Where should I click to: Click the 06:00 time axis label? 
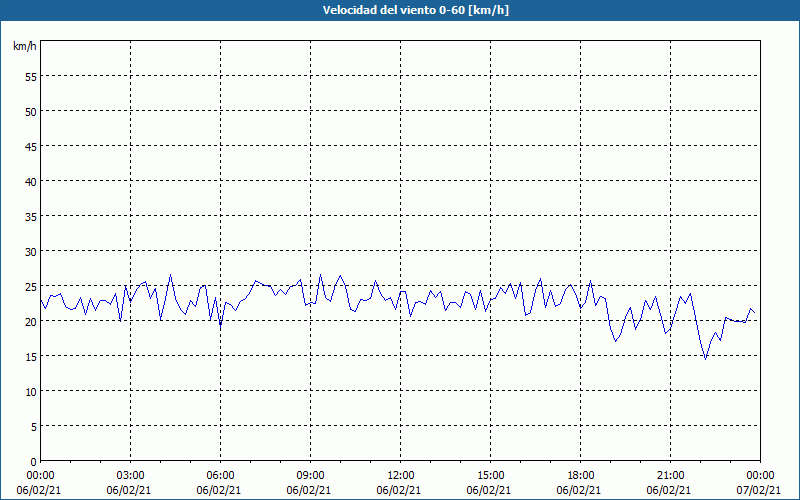(220, 476)
